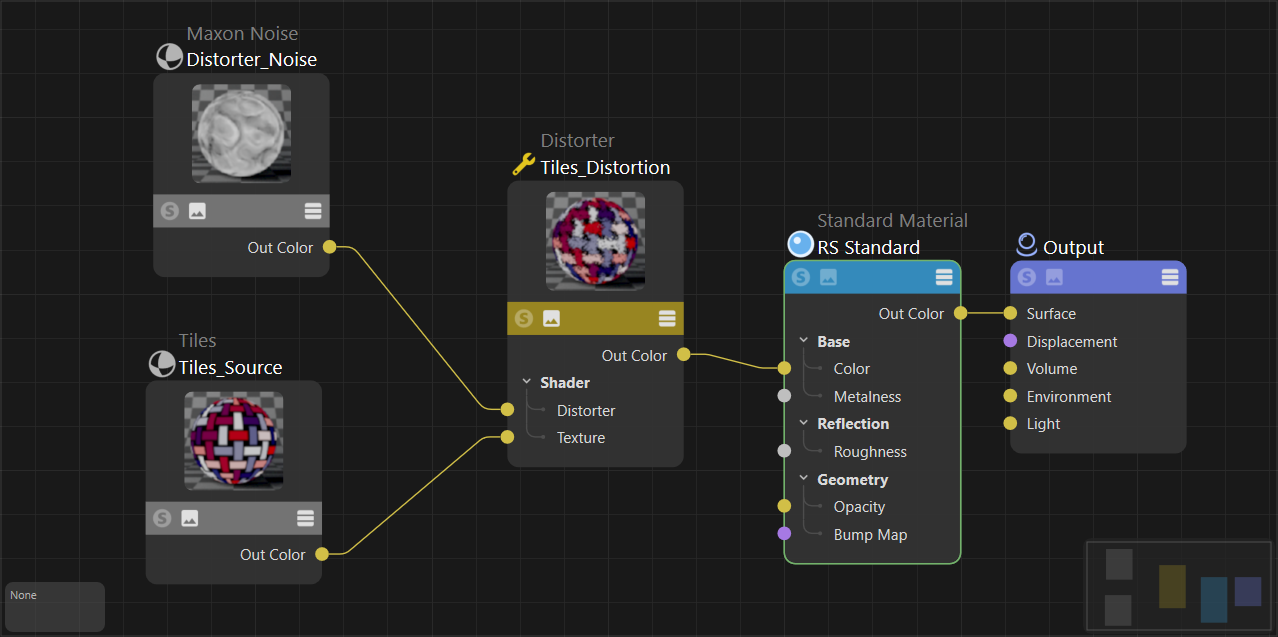Click the Displacement input port on Output
This screenshot has height=637, width=1278.
[x=1010, y=341]
